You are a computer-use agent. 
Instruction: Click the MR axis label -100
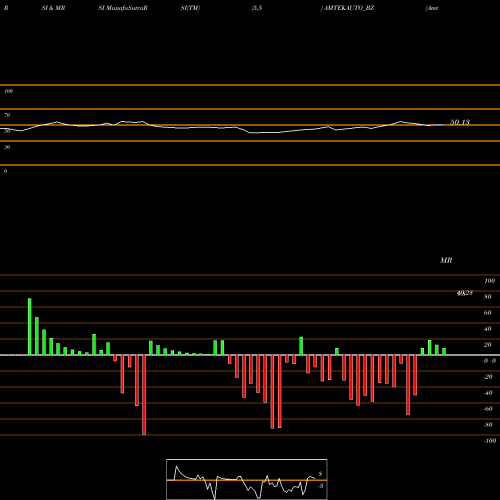tap(490, 441)
